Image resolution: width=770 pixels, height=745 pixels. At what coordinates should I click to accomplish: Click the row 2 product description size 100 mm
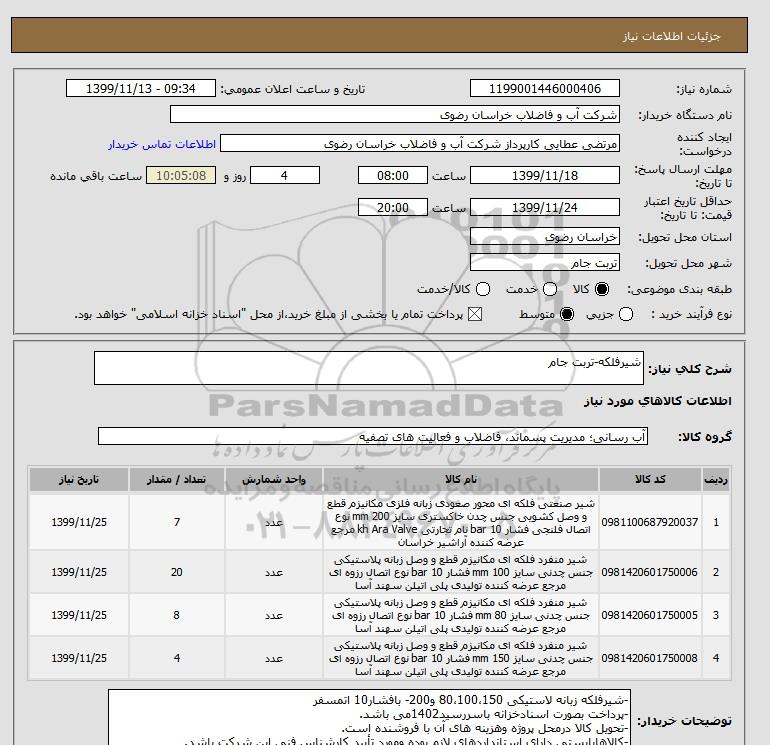(461, 573)
